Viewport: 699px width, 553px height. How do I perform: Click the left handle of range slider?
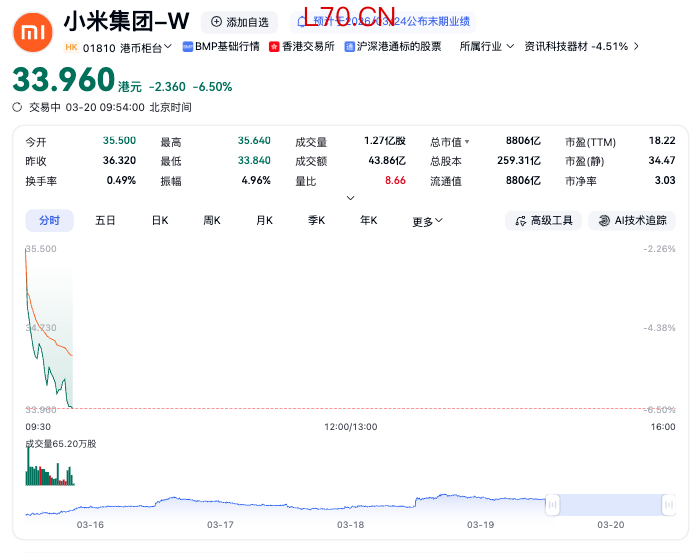pyautogui.click(x=552, y=505)
